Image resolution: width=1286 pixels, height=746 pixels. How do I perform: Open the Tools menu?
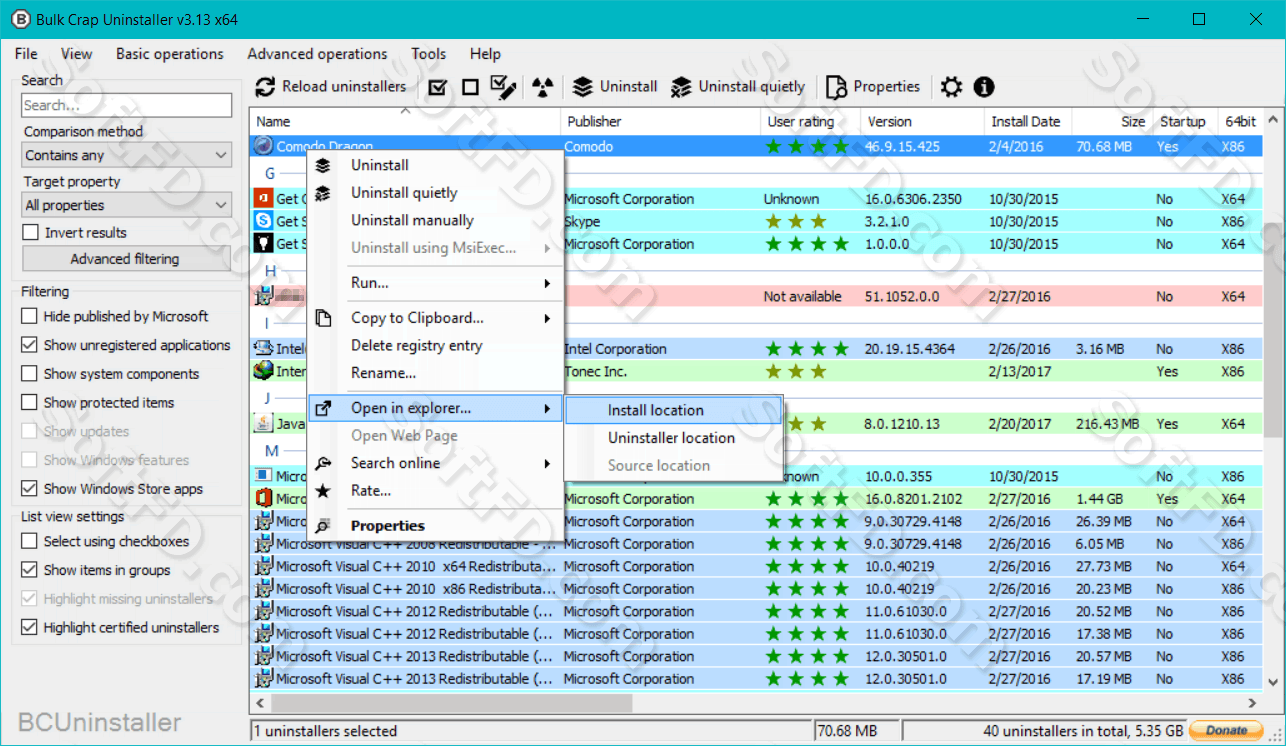click(x=429, y=54)
